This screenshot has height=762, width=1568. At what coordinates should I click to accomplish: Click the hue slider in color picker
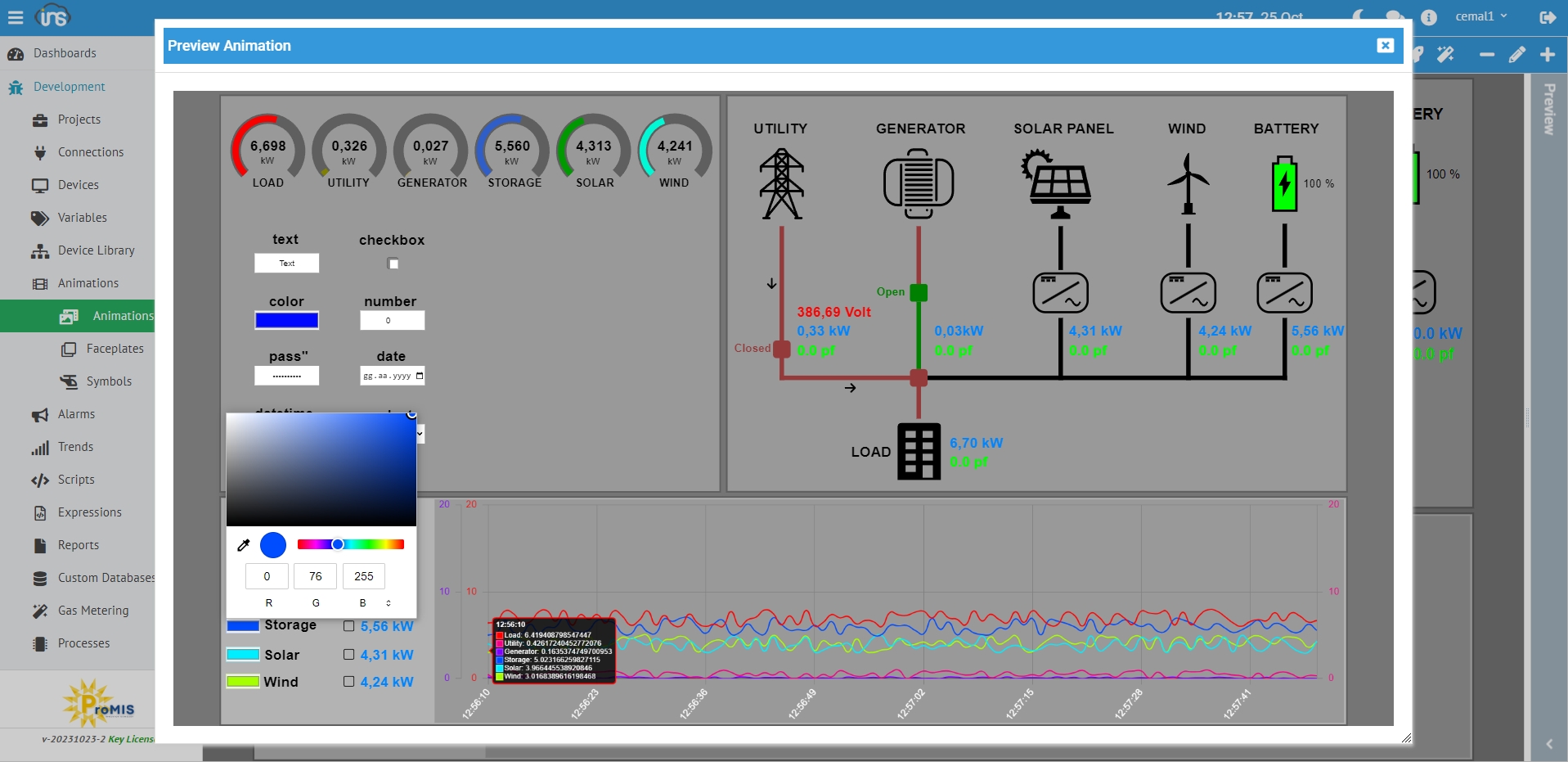351,544
